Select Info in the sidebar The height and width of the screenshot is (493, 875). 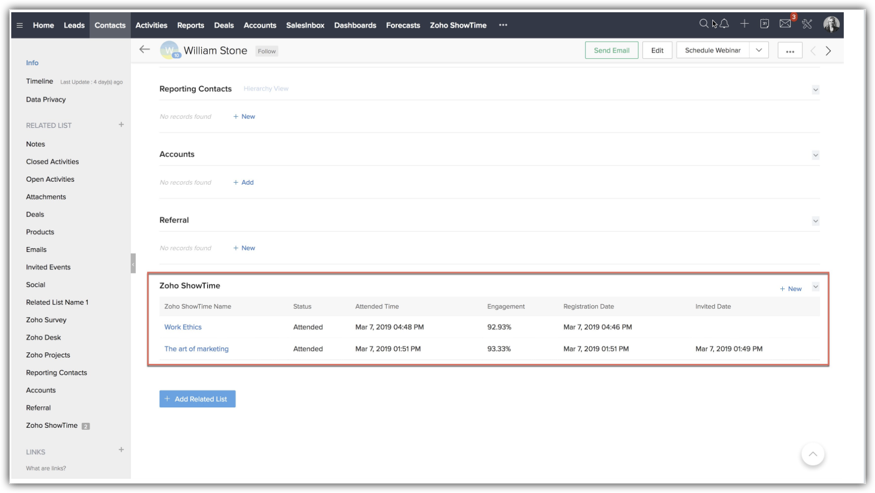tap(32, 63)
